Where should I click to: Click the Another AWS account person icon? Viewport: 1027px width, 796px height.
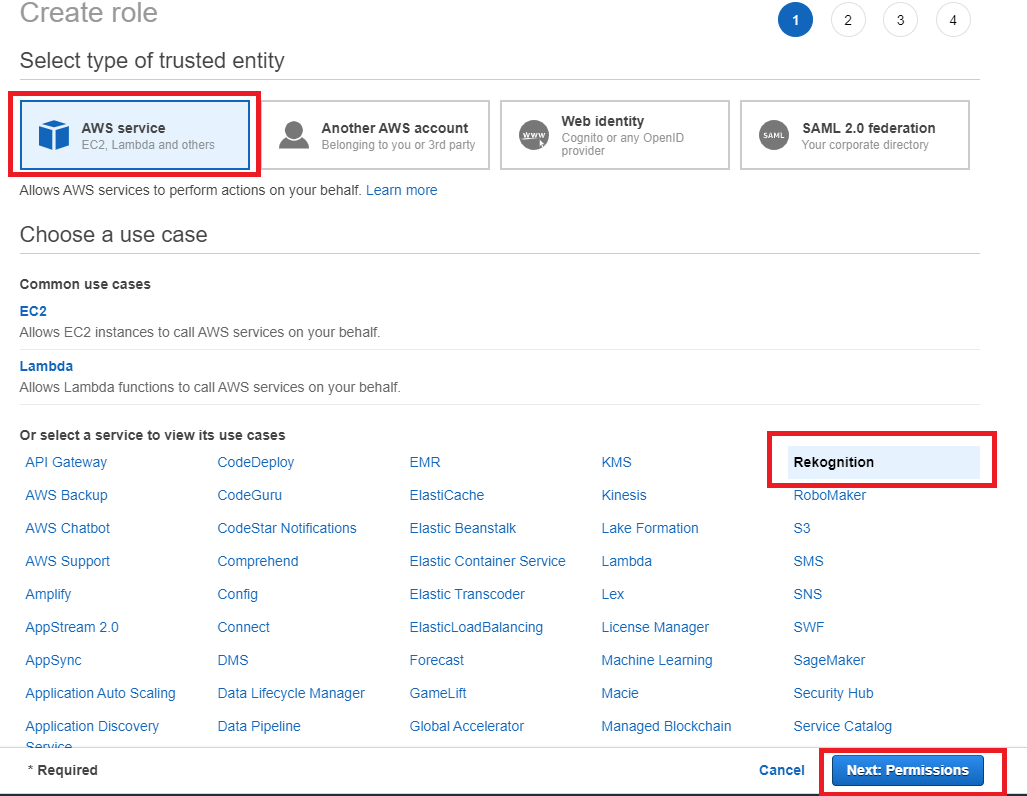click(294, 135)
